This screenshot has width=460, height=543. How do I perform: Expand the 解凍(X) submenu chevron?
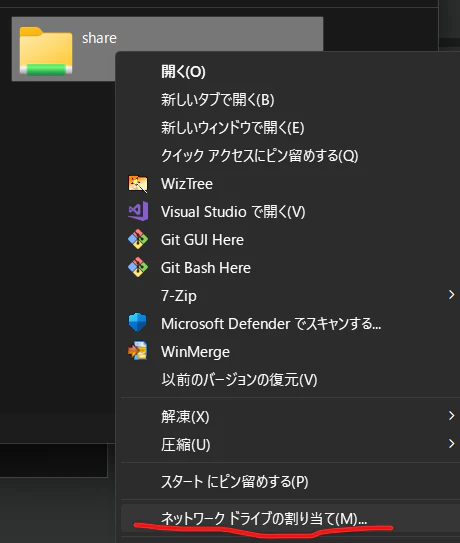[451, 415]
